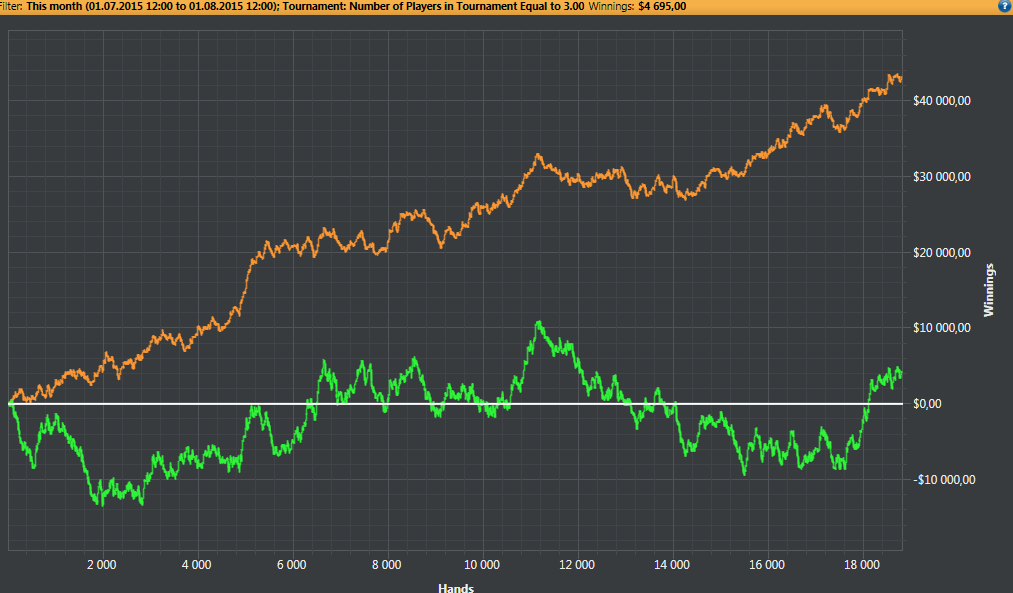
Task: Select the '12 000' x-axis label
Action: pos(576,565)
